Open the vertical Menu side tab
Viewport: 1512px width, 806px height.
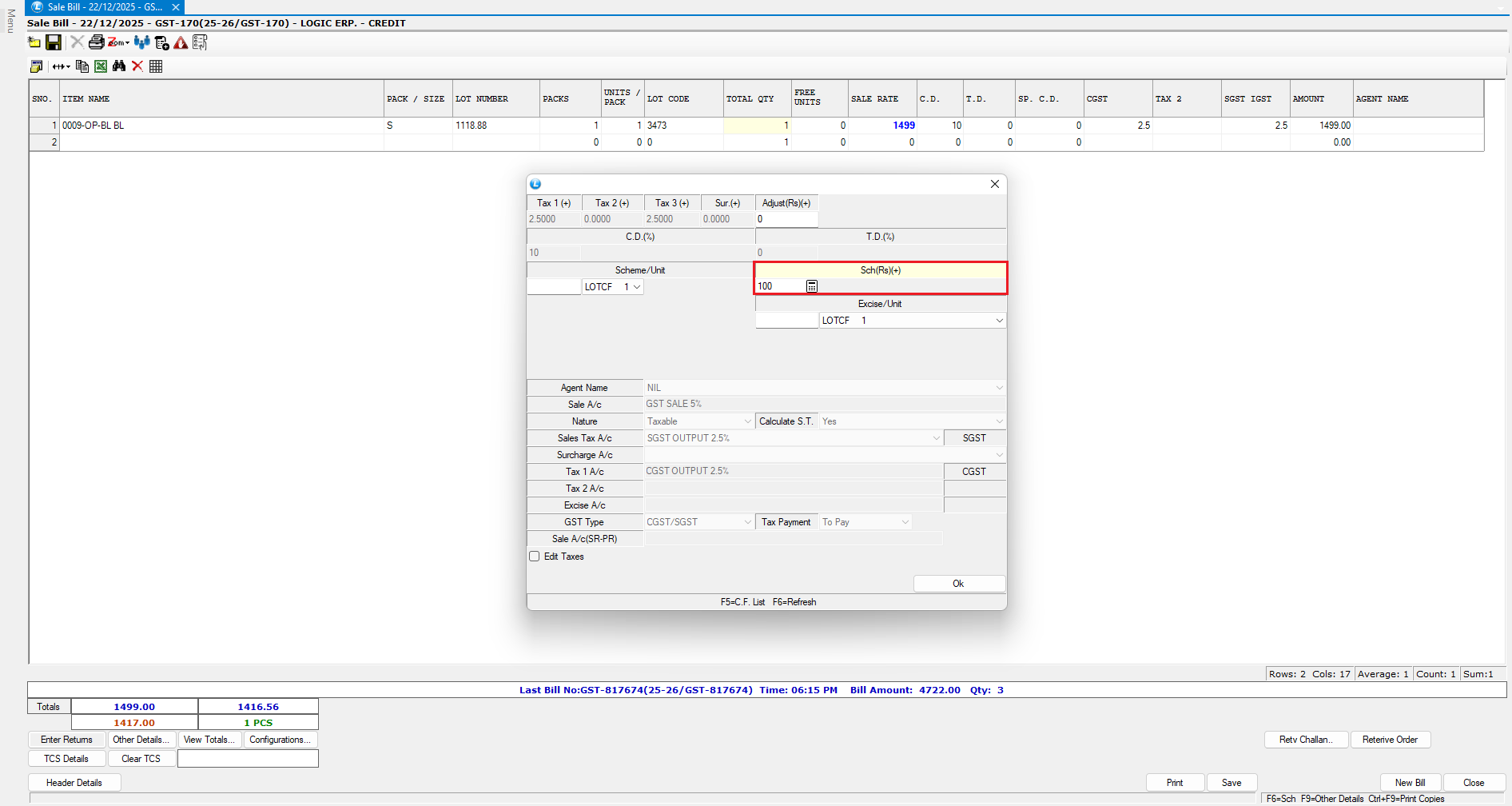10,21
